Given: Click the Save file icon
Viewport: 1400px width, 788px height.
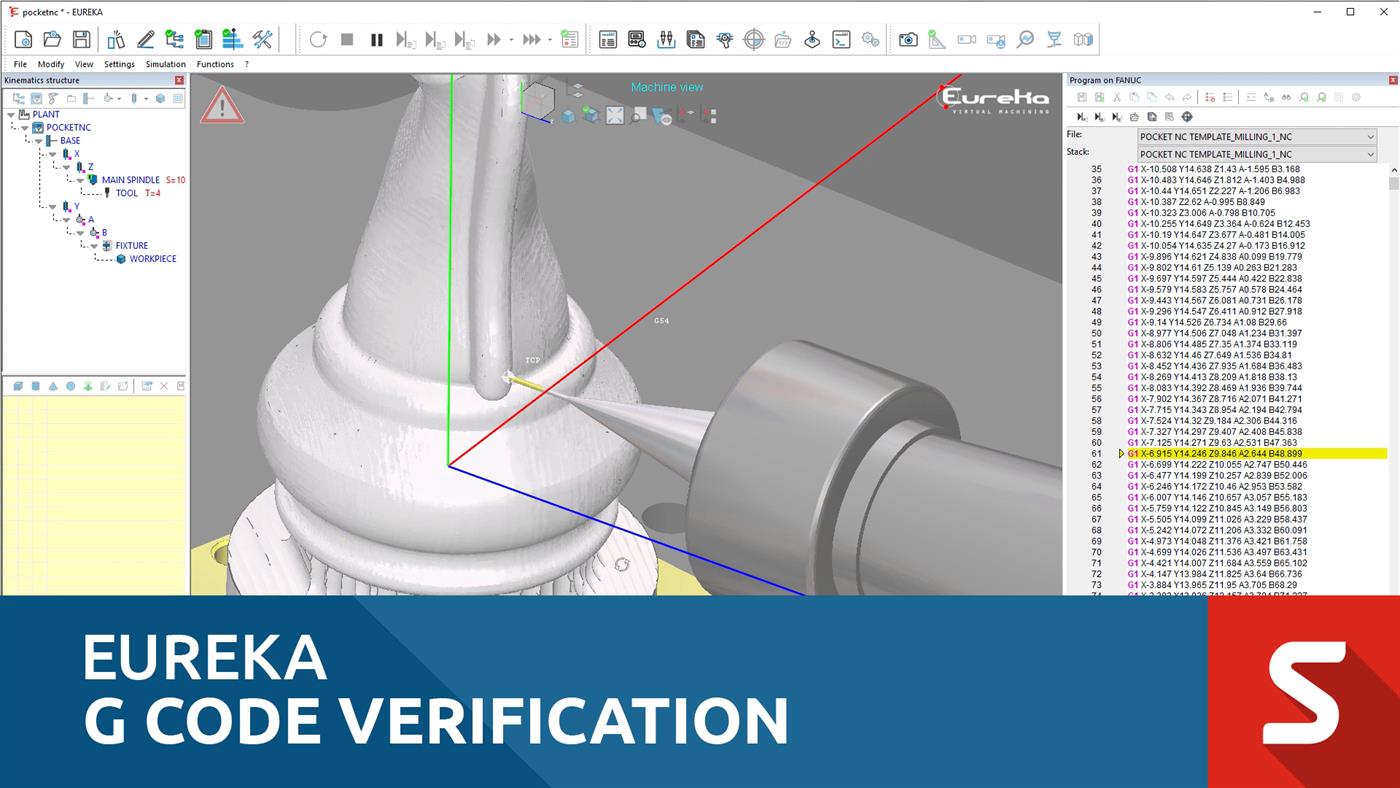Looking at the screenshot, I should pyautogui.click(x=80, y=38).
